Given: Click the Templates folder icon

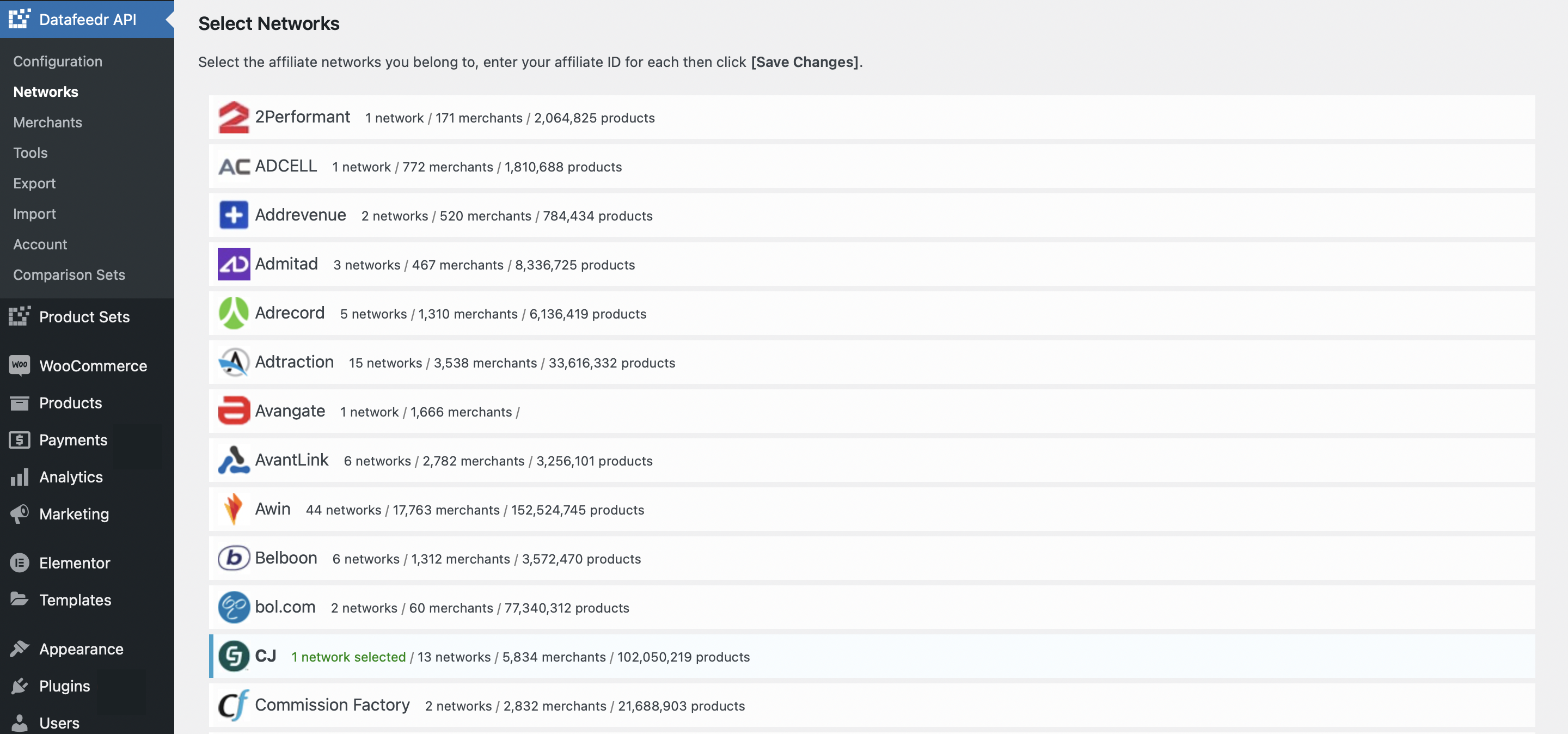Looking at the screenshot, I should (20, 600).
